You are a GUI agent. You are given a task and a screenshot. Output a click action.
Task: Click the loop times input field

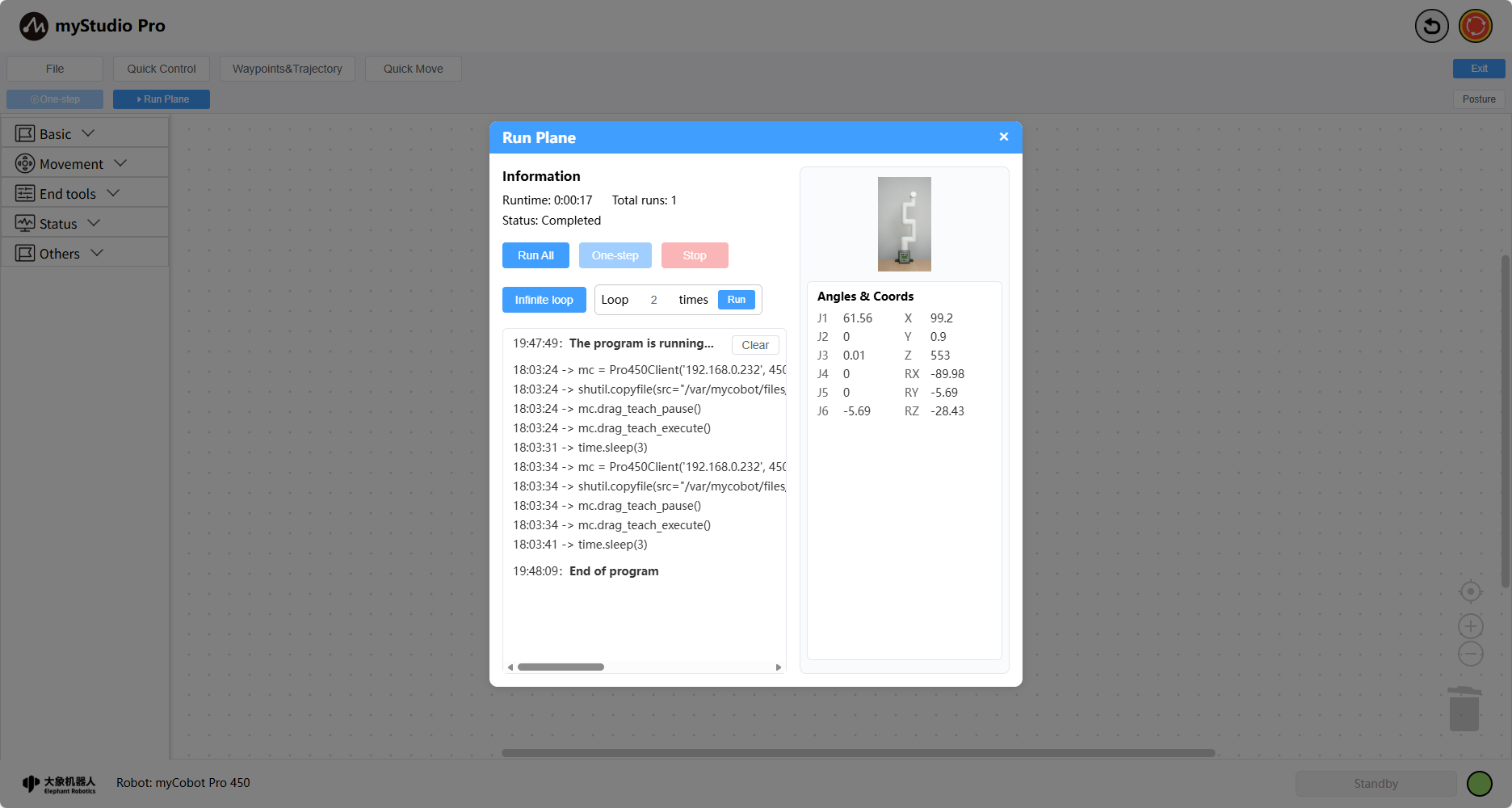point(653,300)
